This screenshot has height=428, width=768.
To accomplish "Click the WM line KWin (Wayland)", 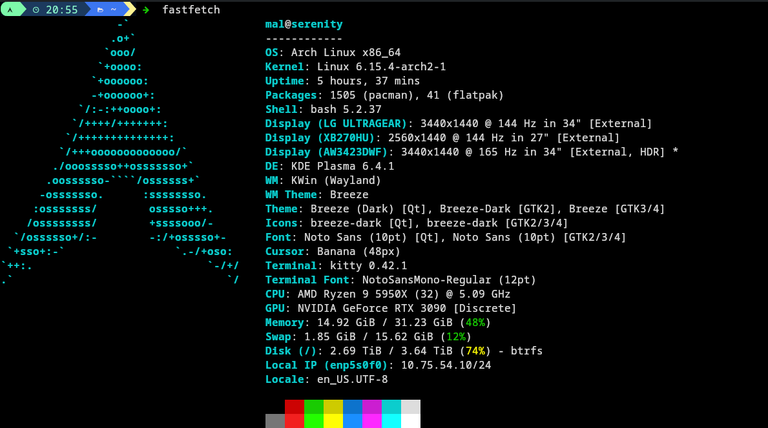I will [x=323, y=180].
